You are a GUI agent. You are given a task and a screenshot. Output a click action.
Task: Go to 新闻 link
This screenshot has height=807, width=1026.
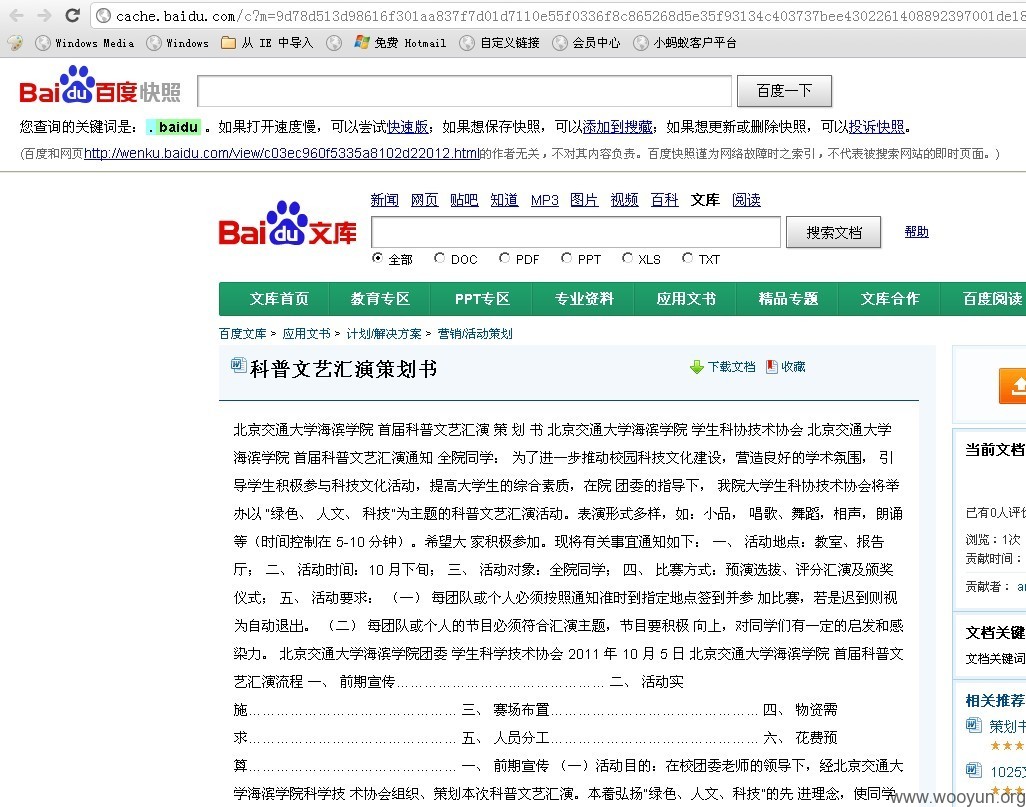point(384,200)
